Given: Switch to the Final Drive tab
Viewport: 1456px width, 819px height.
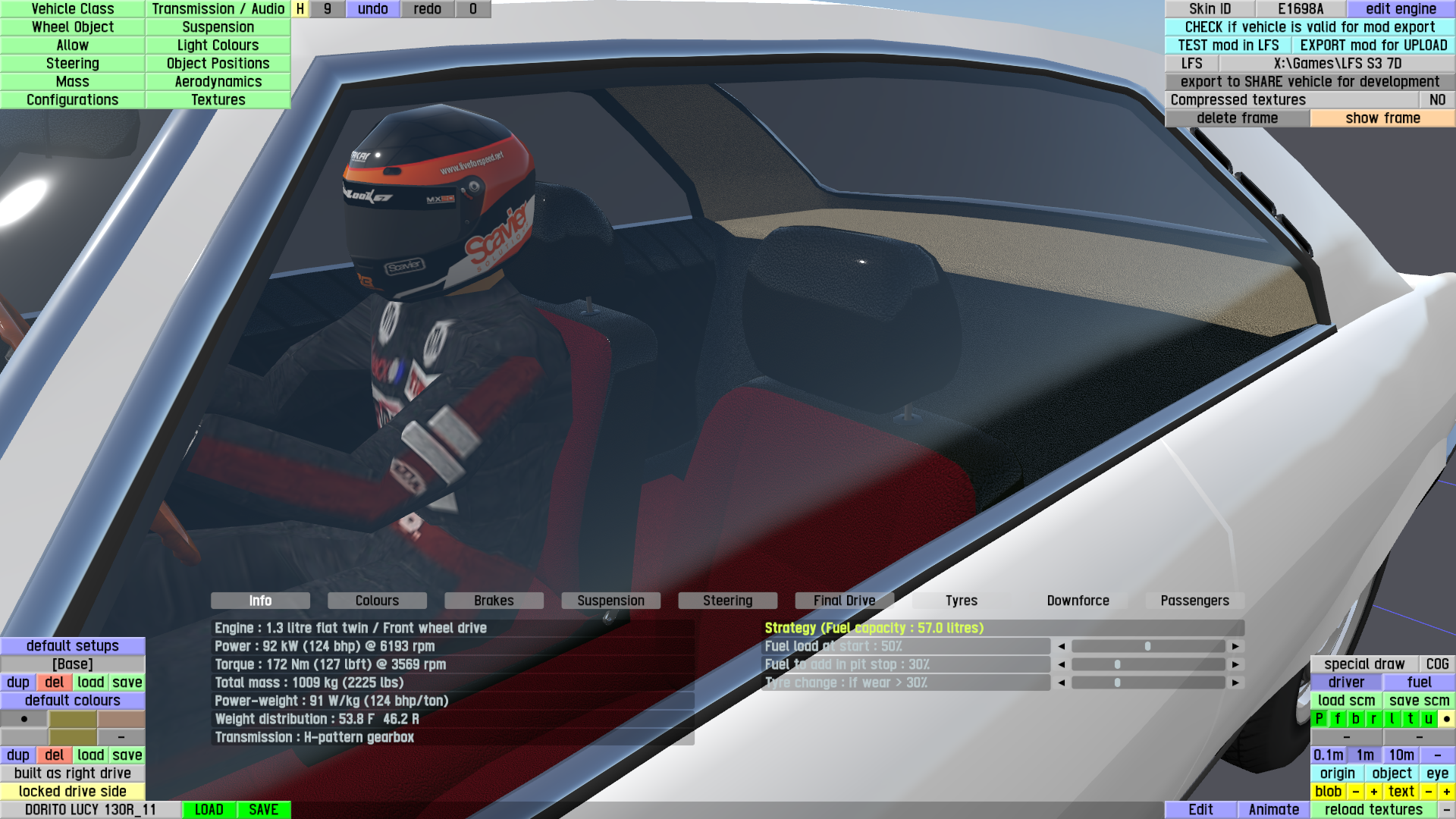Looking at the screenshot, I should pyautogui.click(x=844, y=601).
